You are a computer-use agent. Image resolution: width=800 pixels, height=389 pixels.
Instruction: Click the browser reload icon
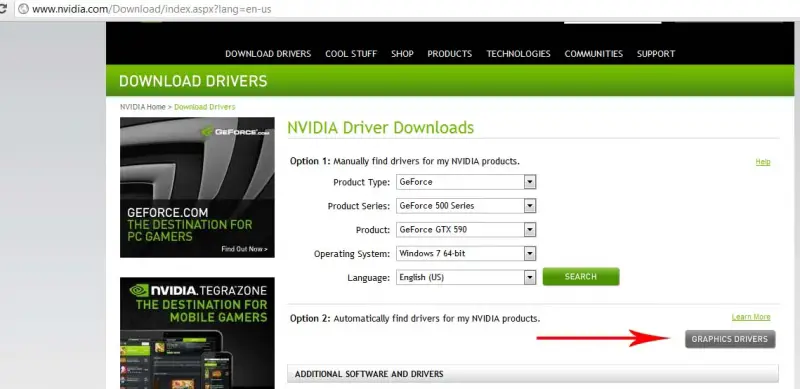(x=3, y=9)
